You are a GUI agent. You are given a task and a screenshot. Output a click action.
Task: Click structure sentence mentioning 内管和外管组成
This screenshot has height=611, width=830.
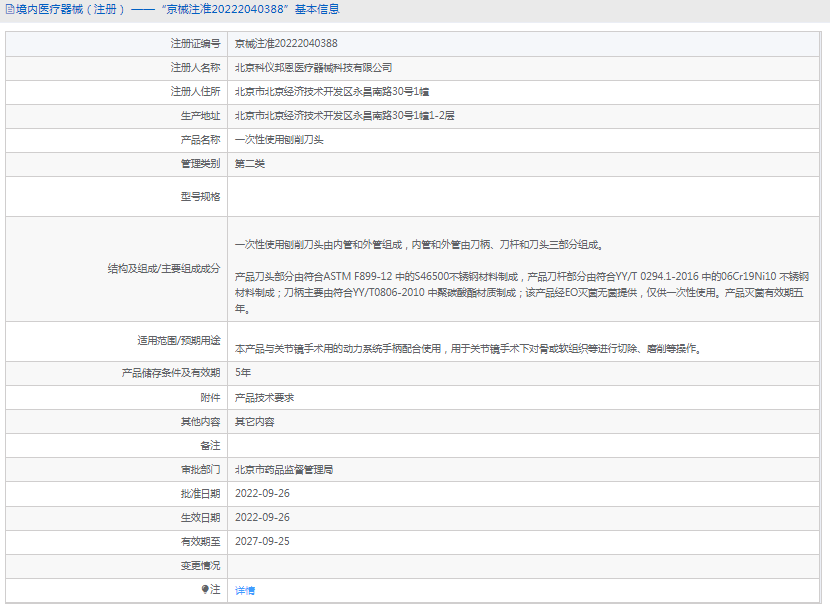click(419, 245)
